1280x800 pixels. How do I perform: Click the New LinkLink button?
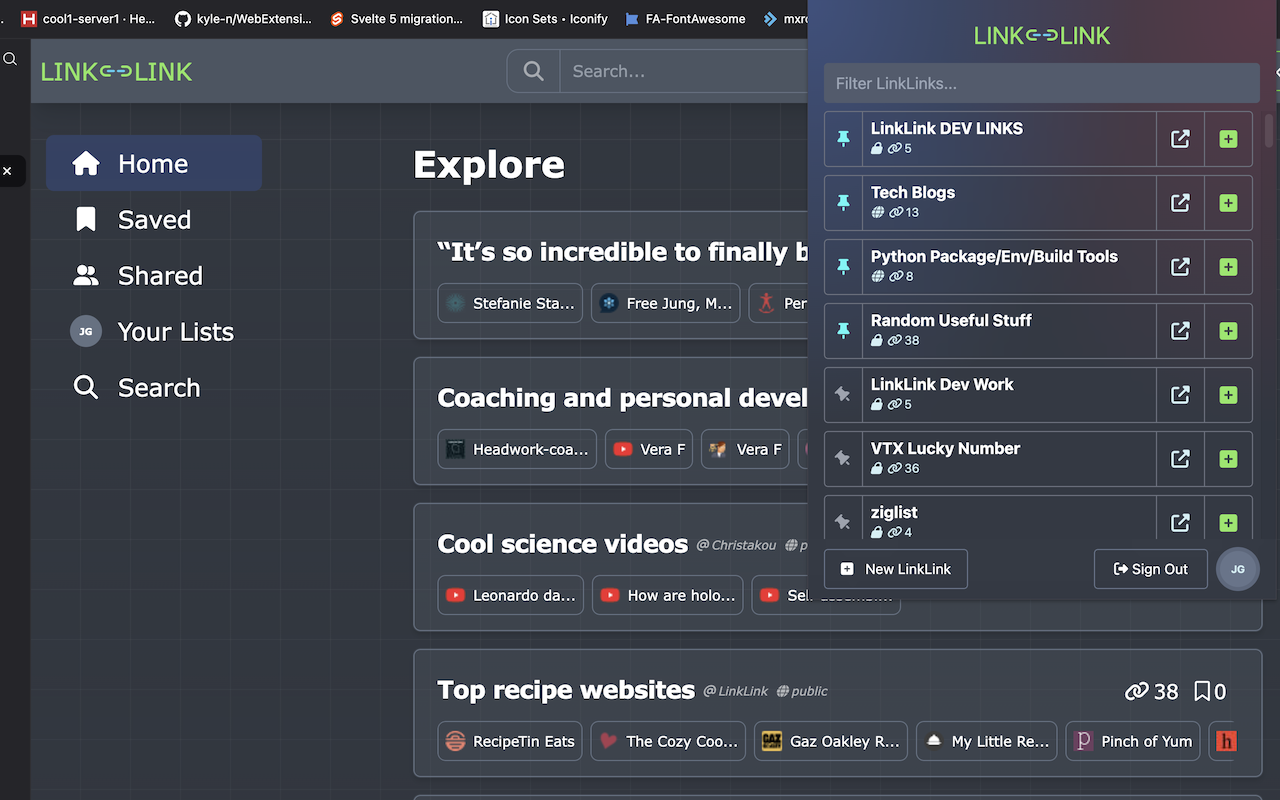point(895,569)
